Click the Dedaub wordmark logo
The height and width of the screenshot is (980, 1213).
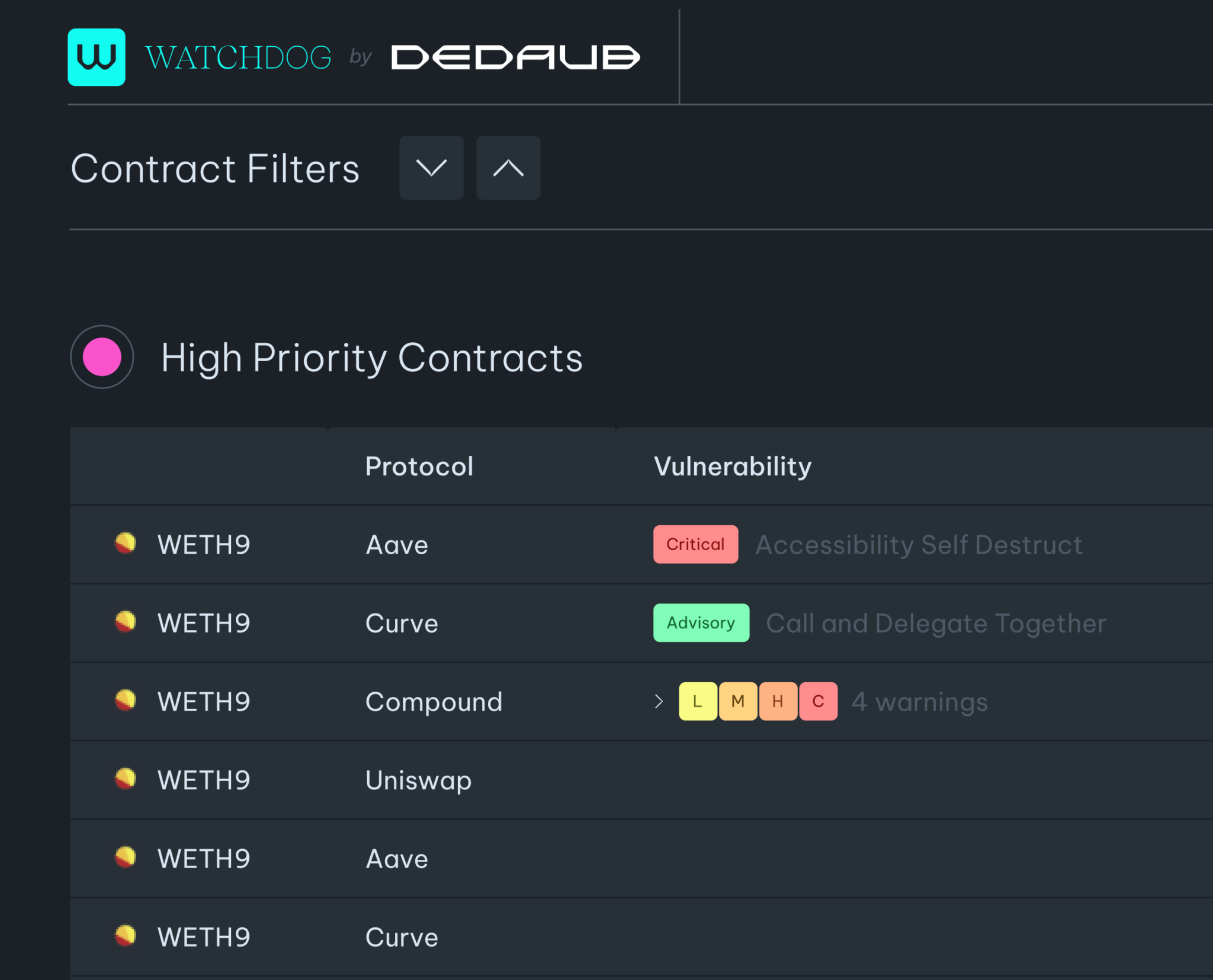[x=515, y=57]
